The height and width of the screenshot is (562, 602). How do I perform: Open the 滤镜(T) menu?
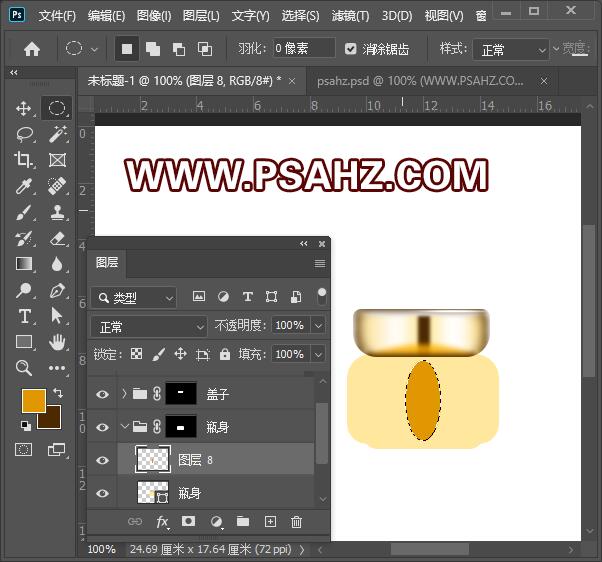click(x=350, y=16)
